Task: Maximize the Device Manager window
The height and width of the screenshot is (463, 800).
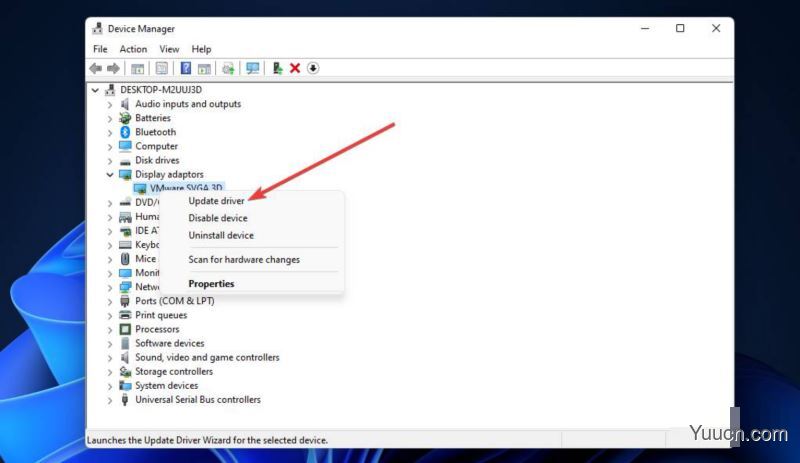Action: tap(680, 29)
